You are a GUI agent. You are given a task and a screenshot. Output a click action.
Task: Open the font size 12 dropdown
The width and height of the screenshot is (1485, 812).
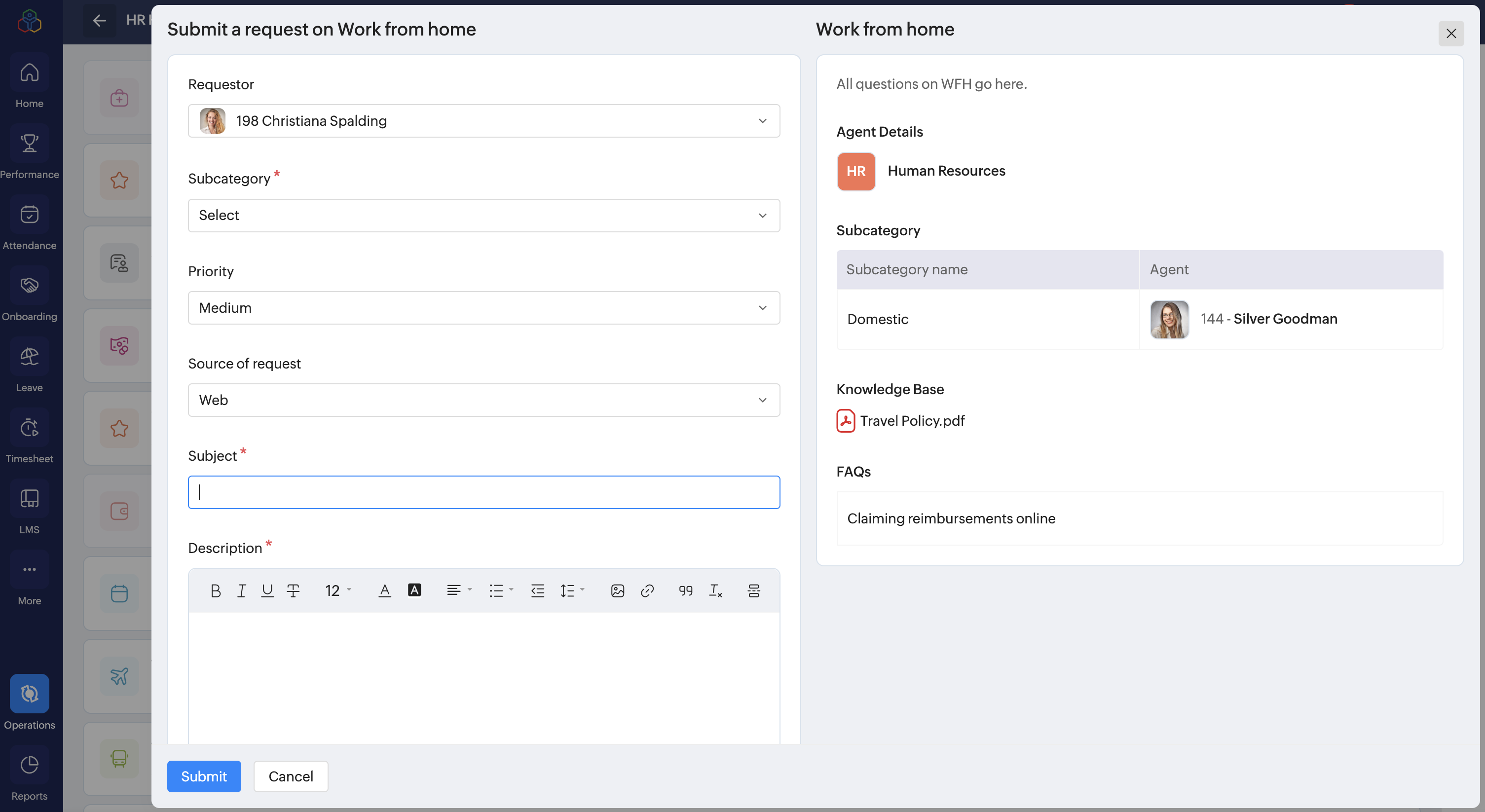(x=338, y=590)
